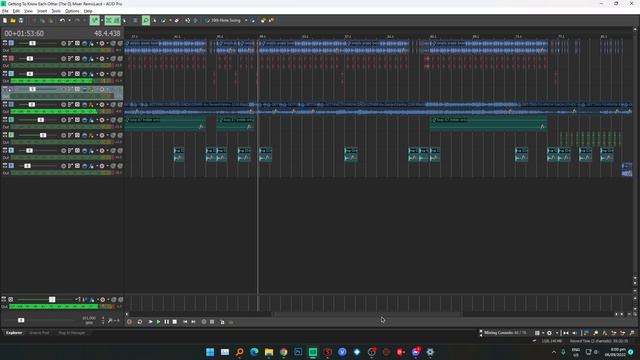Click the record button in transport bar
Screen dimensions: 640x360
click(x=129, y=322)
